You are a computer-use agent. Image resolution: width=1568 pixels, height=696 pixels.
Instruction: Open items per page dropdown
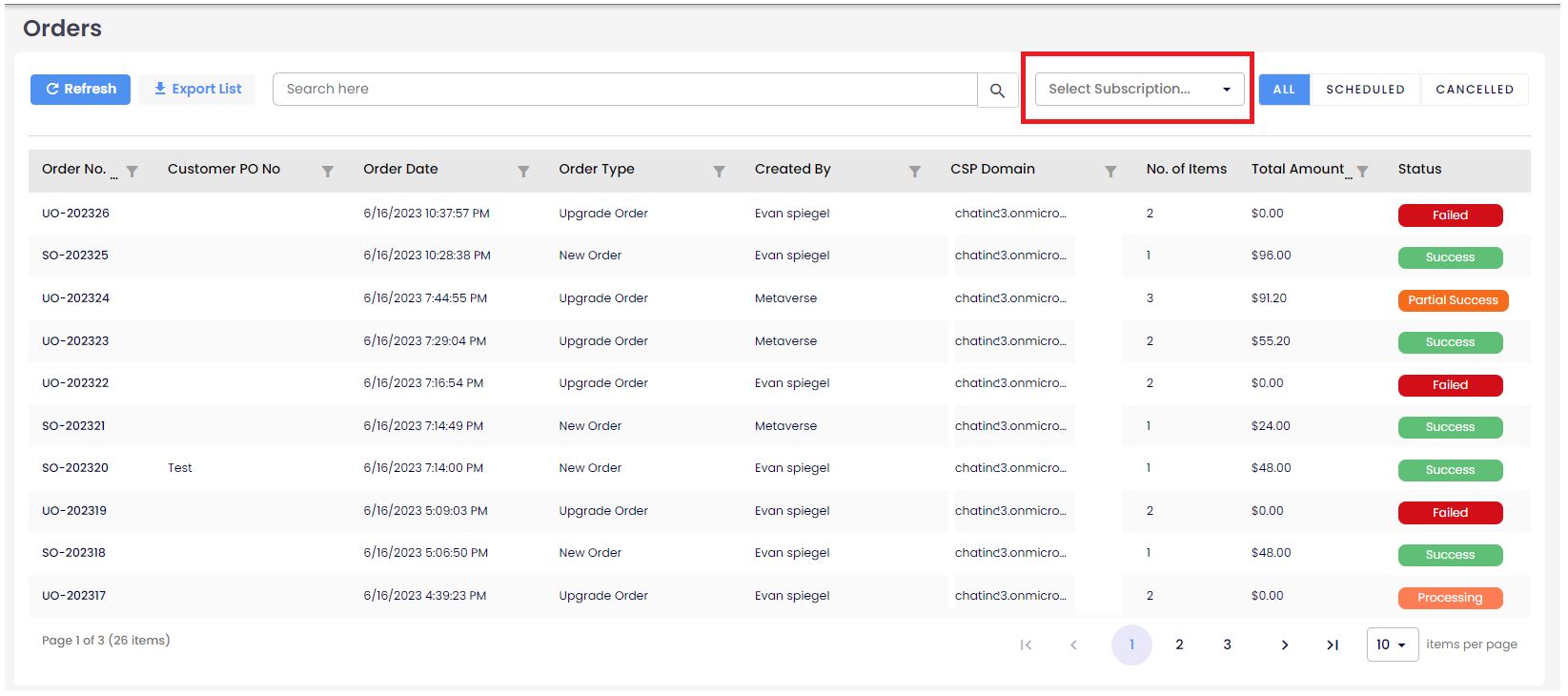pyautogui.click(x=1392, y=645)
